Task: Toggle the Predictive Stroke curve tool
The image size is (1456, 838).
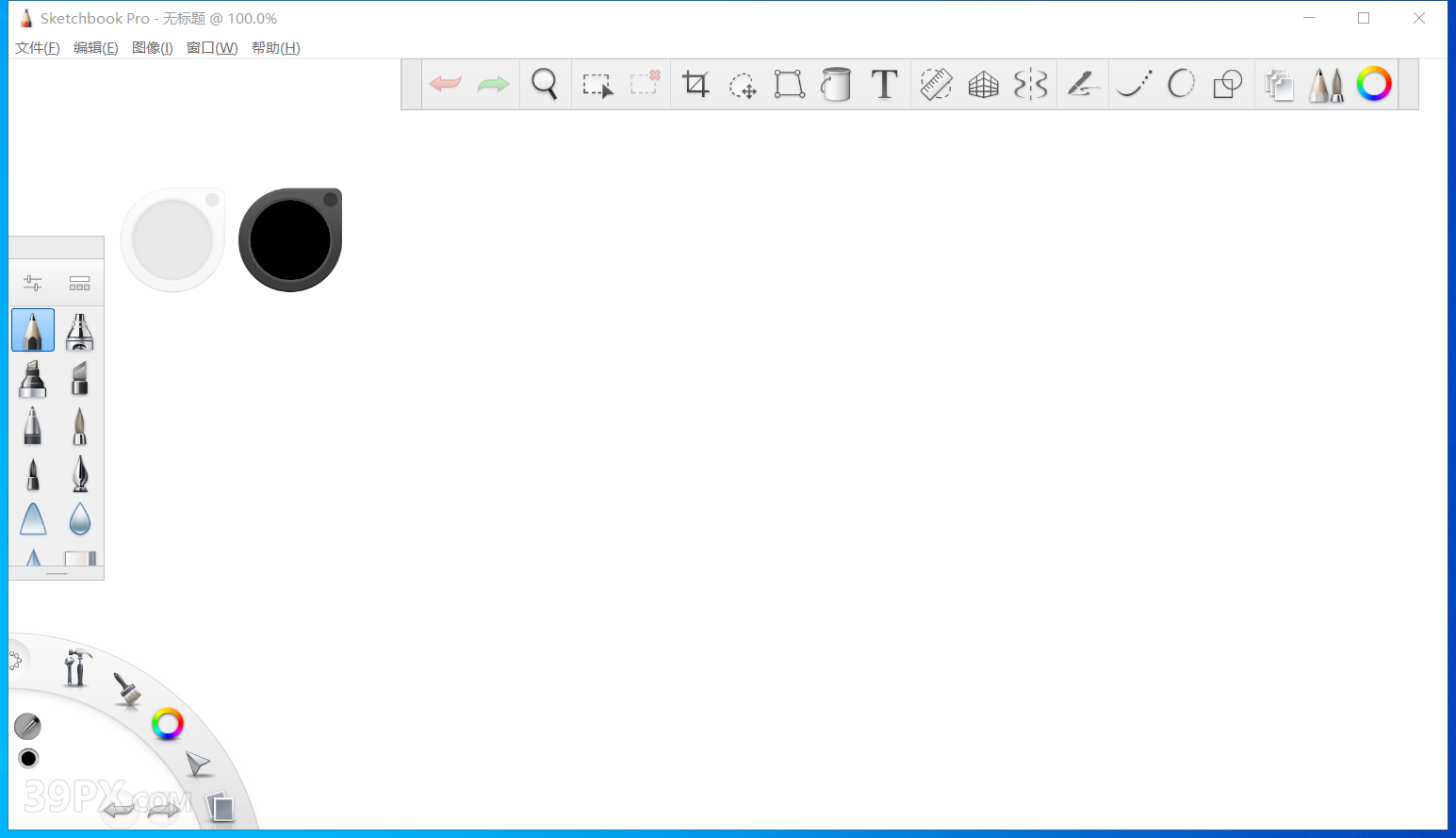Action: pyautogui.click(x=1134, y=84)
